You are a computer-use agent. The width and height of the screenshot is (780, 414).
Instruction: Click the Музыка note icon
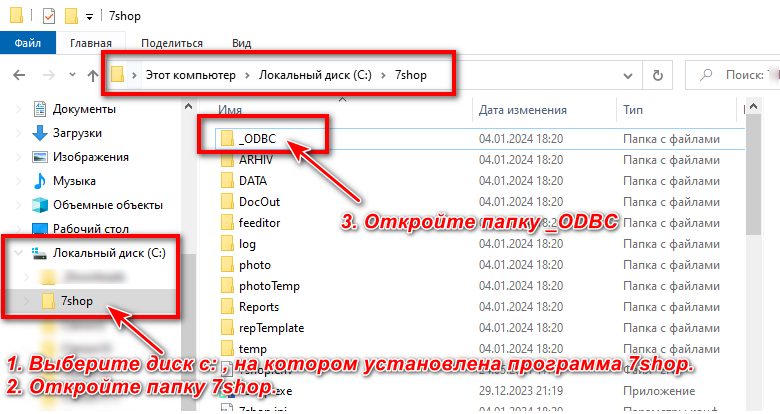tap(40, 181)
